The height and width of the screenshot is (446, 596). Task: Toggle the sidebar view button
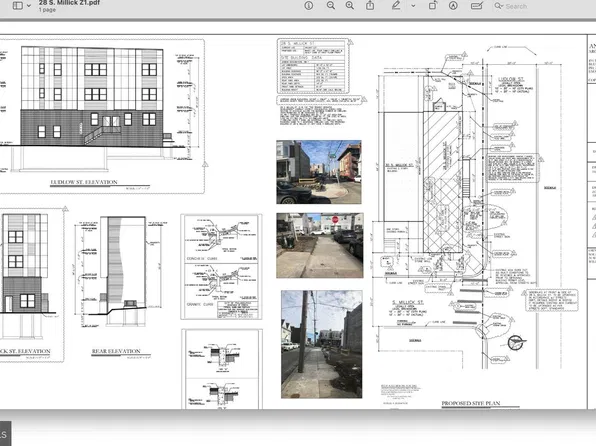click(x=17, y=6)
